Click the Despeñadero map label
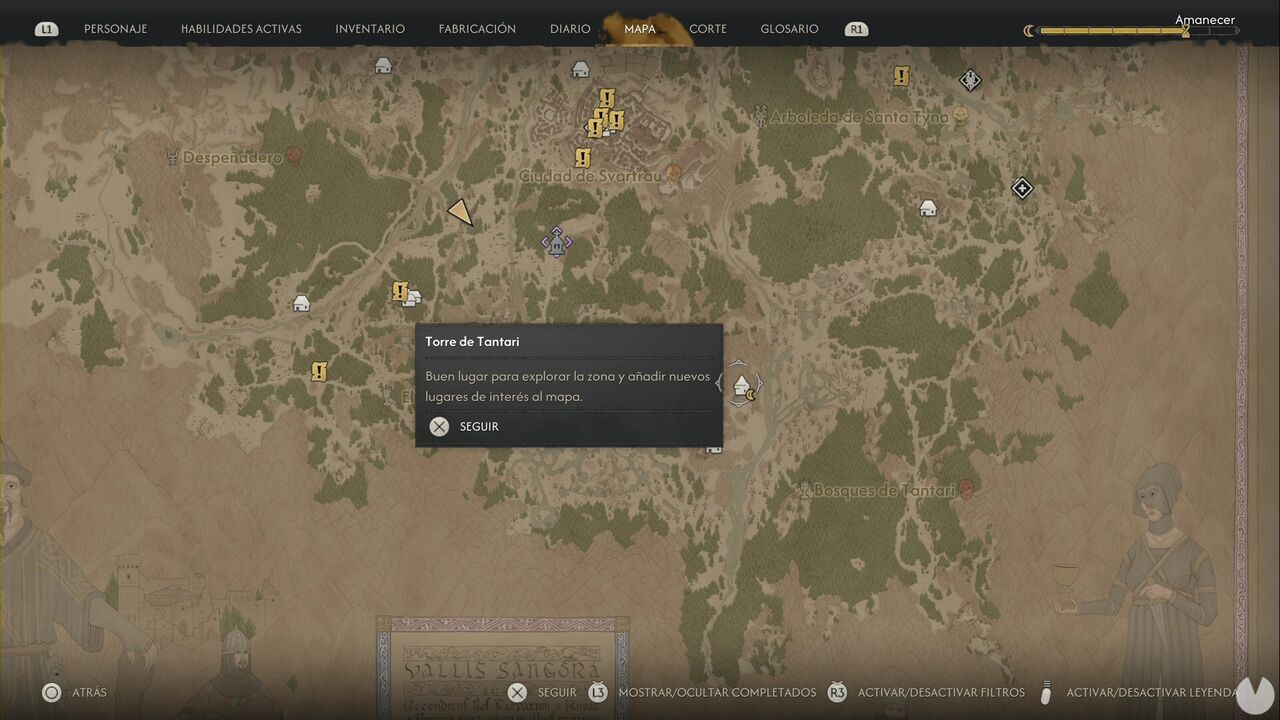Image resolution: width=1280 pixels, height=720 pixels. (x=232, y=157)
